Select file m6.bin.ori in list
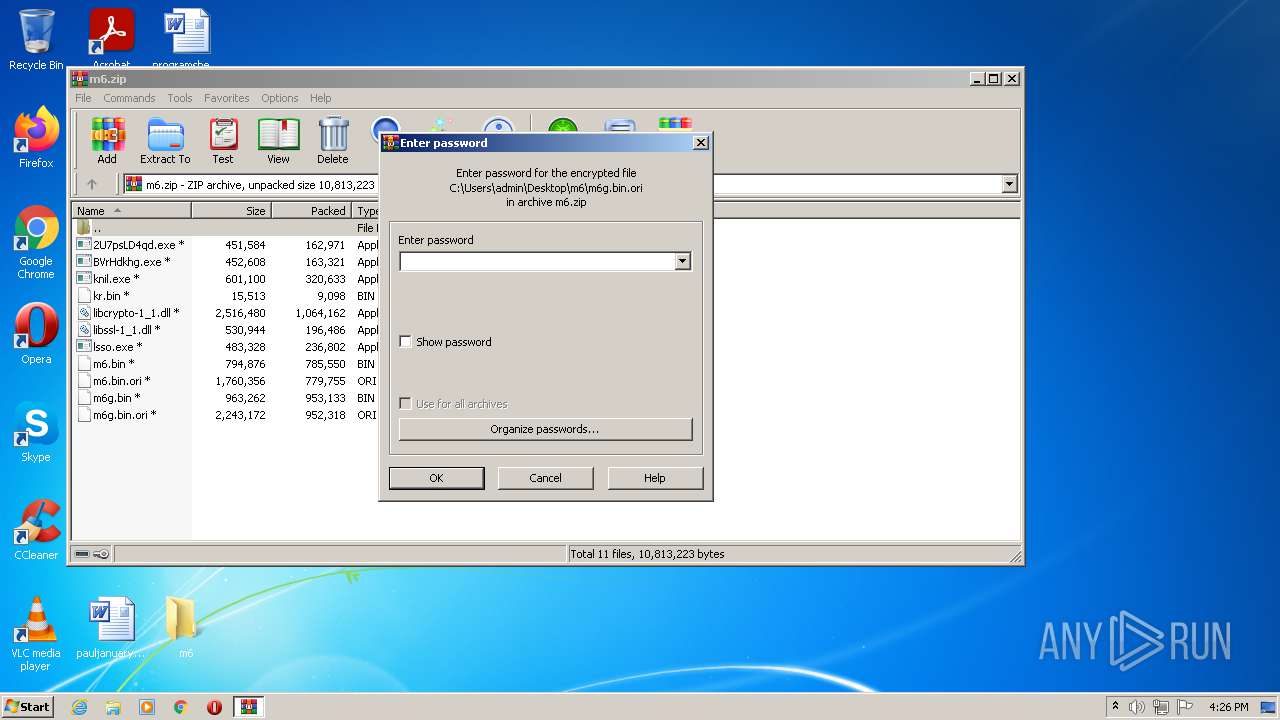This screenshot has width=1280, height=720. point(121,381)
